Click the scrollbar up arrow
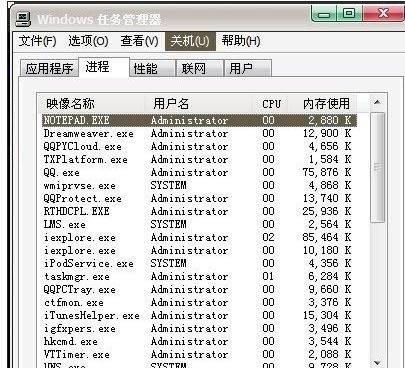Screen dimensions: 405x368 click(377, 102)
